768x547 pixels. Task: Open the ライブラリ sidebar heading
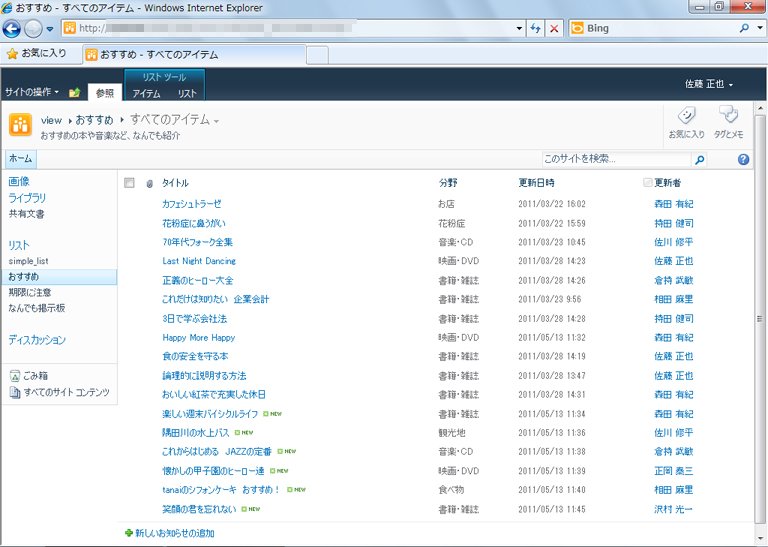[x=27, y=198]
